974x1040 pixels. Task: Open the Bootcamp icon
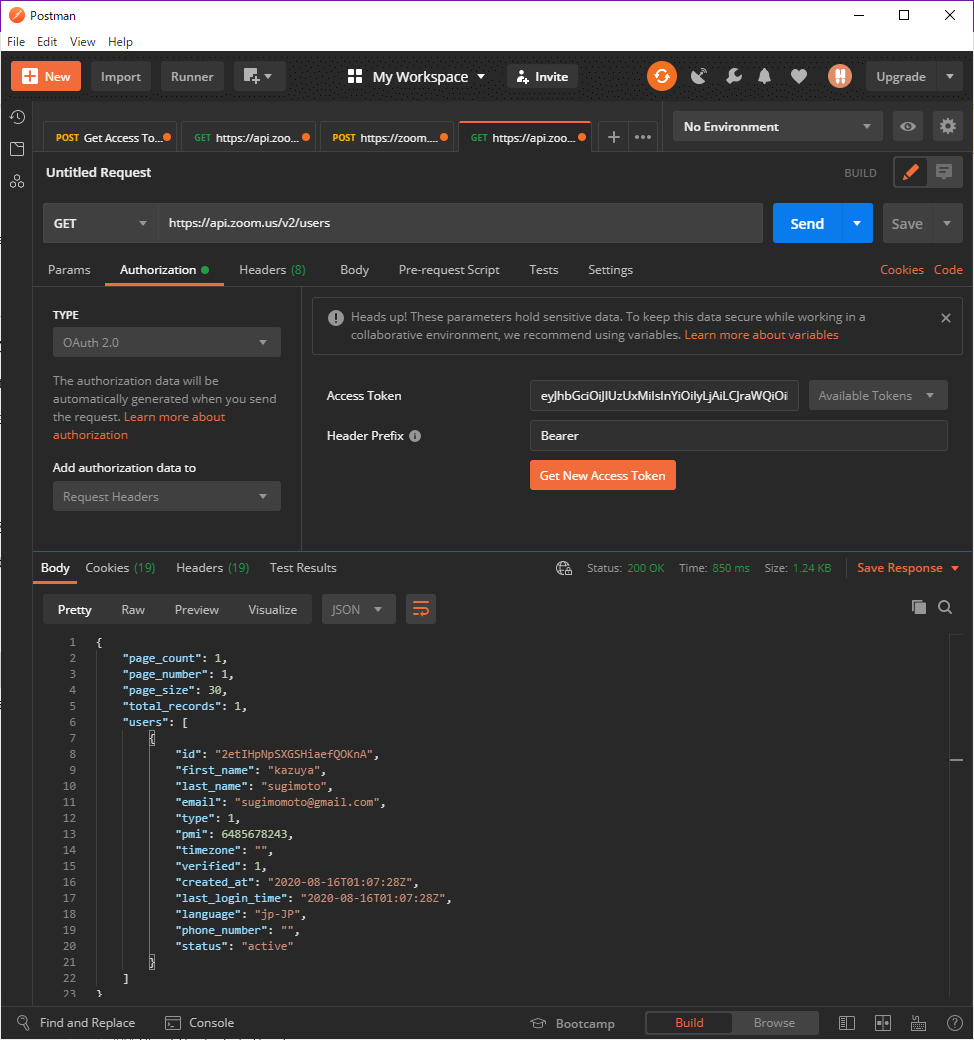coord(538,1023)
